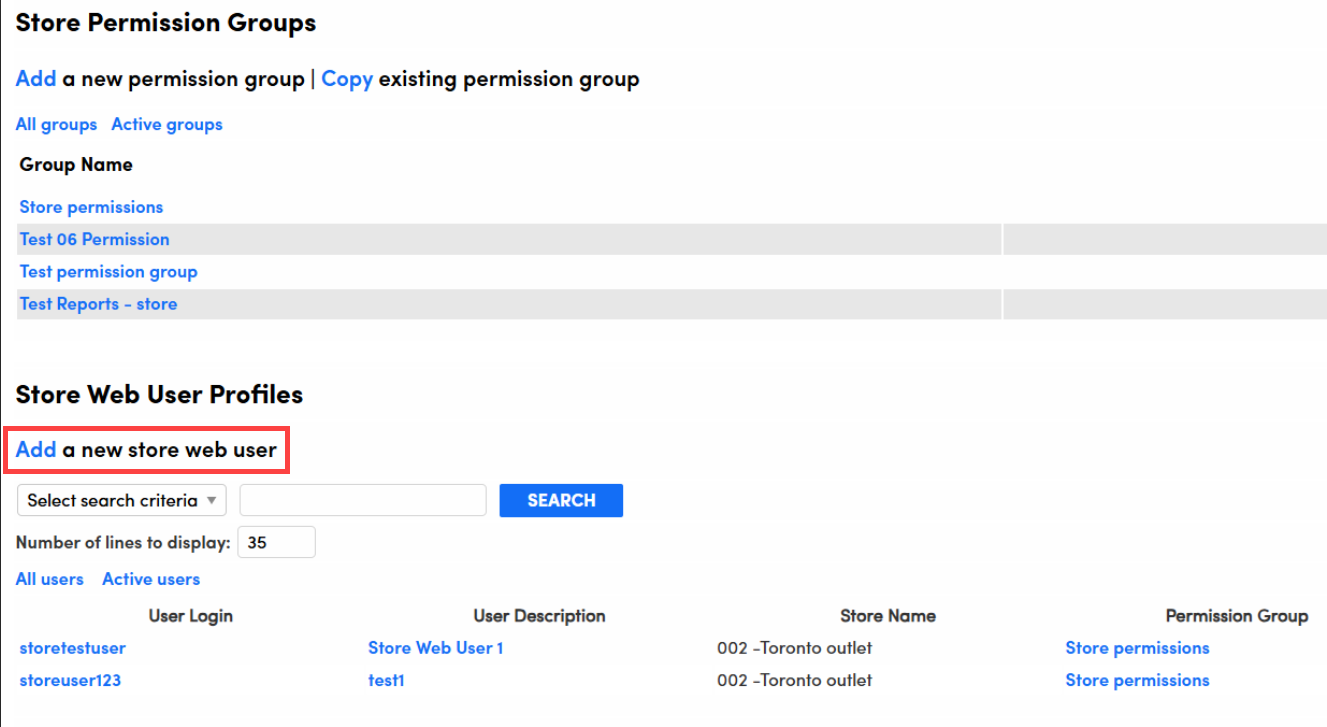Show Active groups filter
This screenshot has width=1327, height=727.
click(x=167, y=125)
